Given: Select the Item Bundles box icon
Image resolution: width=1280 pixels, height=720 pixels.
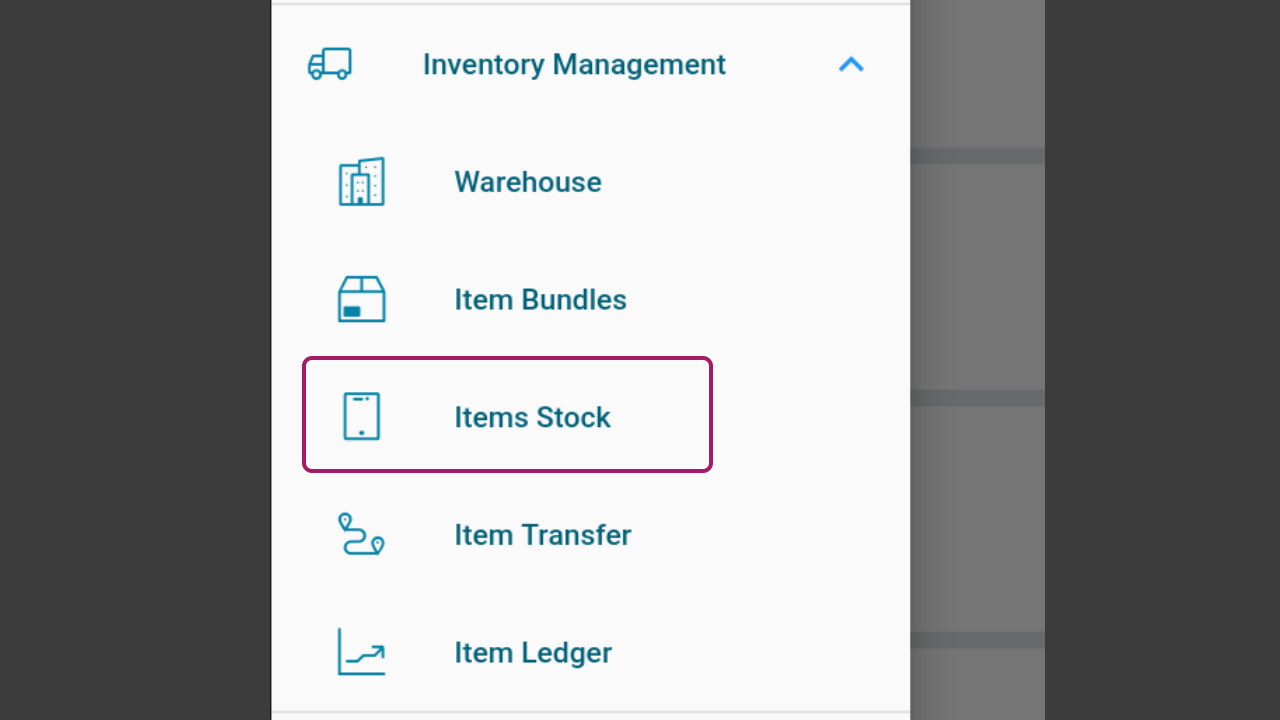Looking at the screenshot, I should tap(361, 299).
